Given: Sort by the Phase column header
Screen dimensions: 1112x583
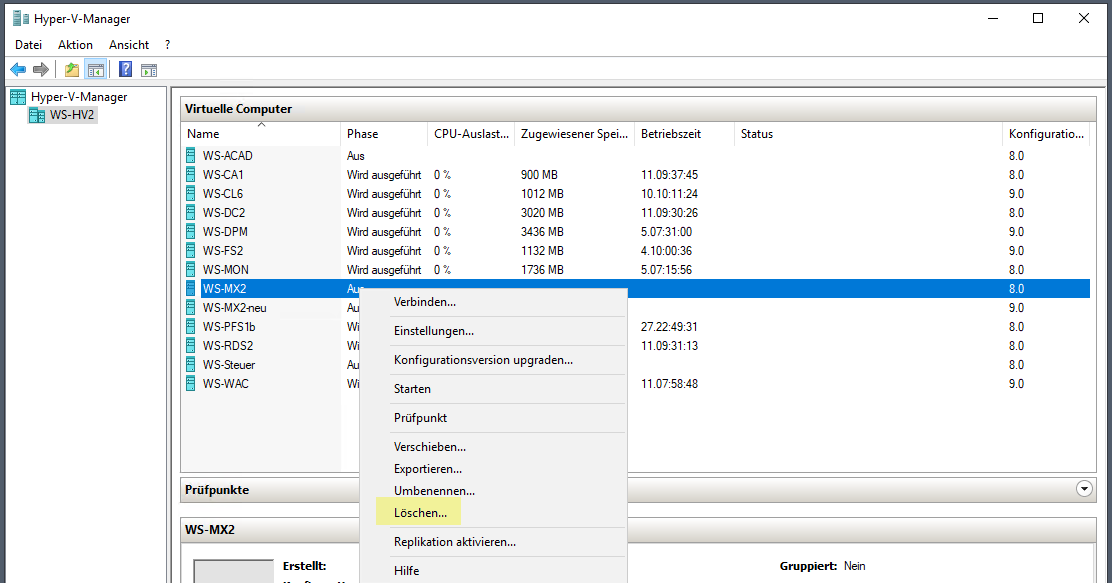Looking at the screenshot, I should [x=384, y=134].
